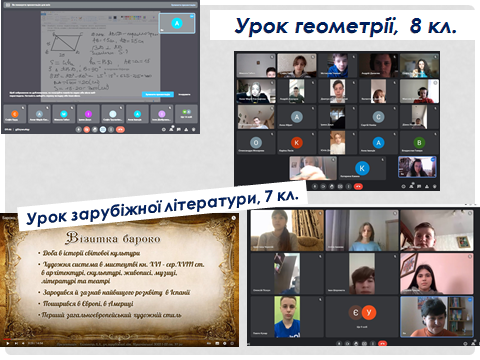Play the baroque slideshow video

[8, 343]
